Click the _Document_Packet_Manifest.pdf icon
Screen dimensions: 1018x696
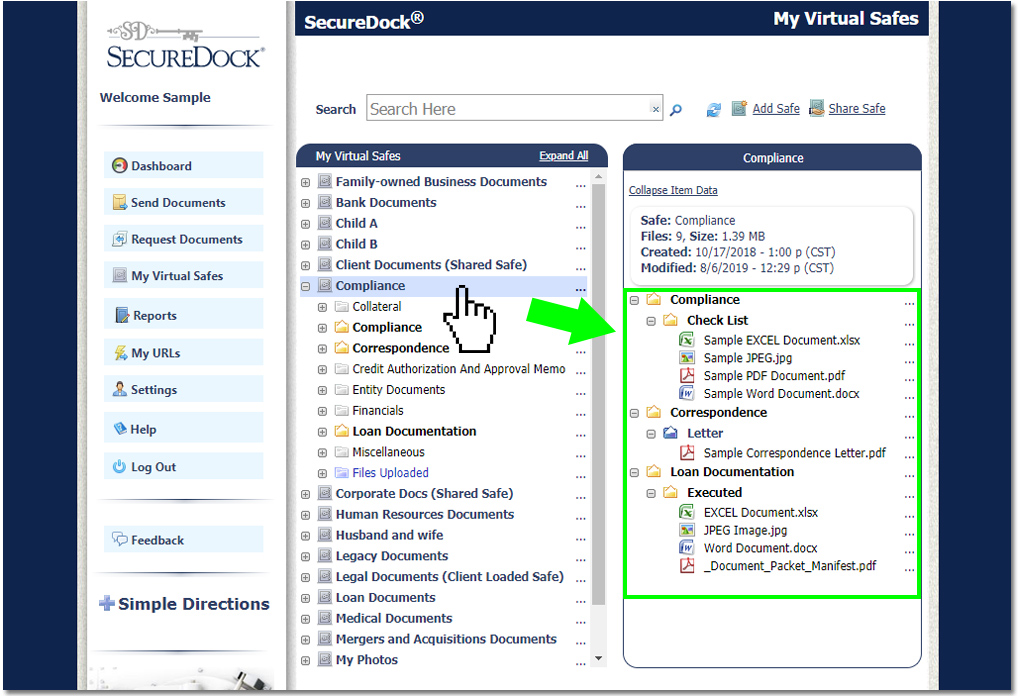coord(687,566)
